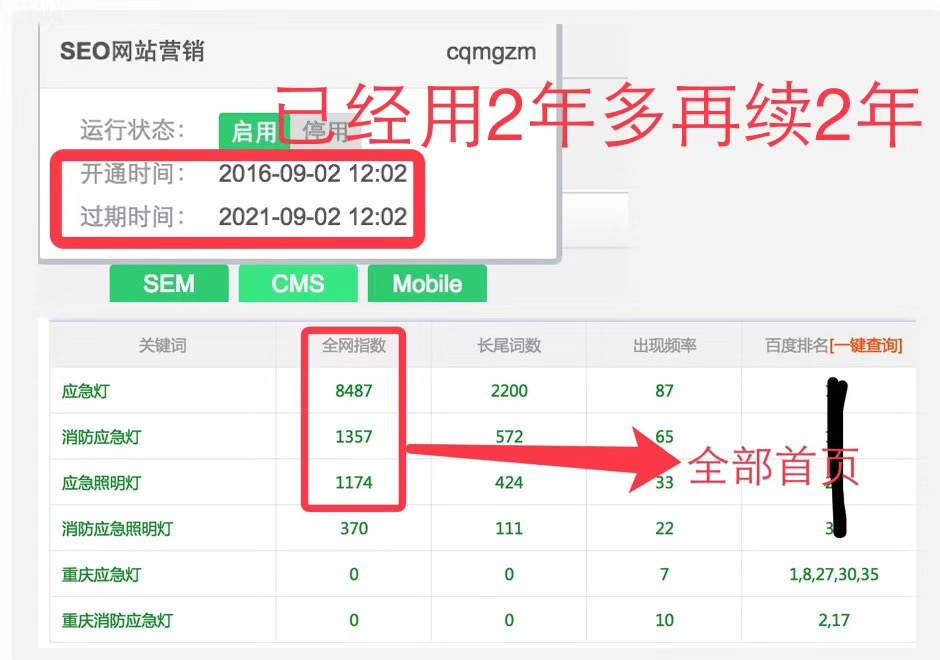The image size is (940, 660).
Task: Select the 应急照明灯 keyword
Action: click(101, 483)
